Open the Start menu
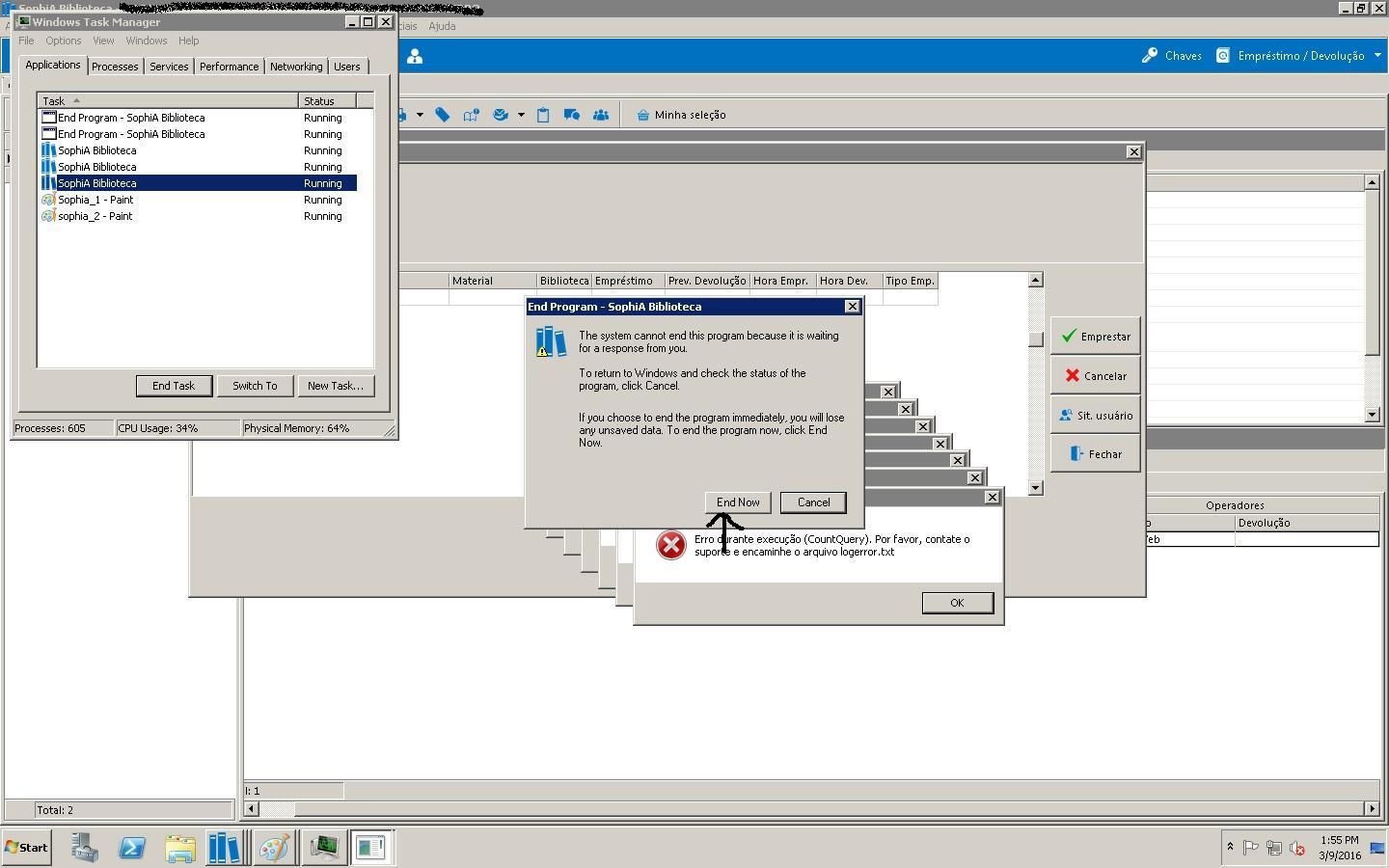 coord(26,848)
